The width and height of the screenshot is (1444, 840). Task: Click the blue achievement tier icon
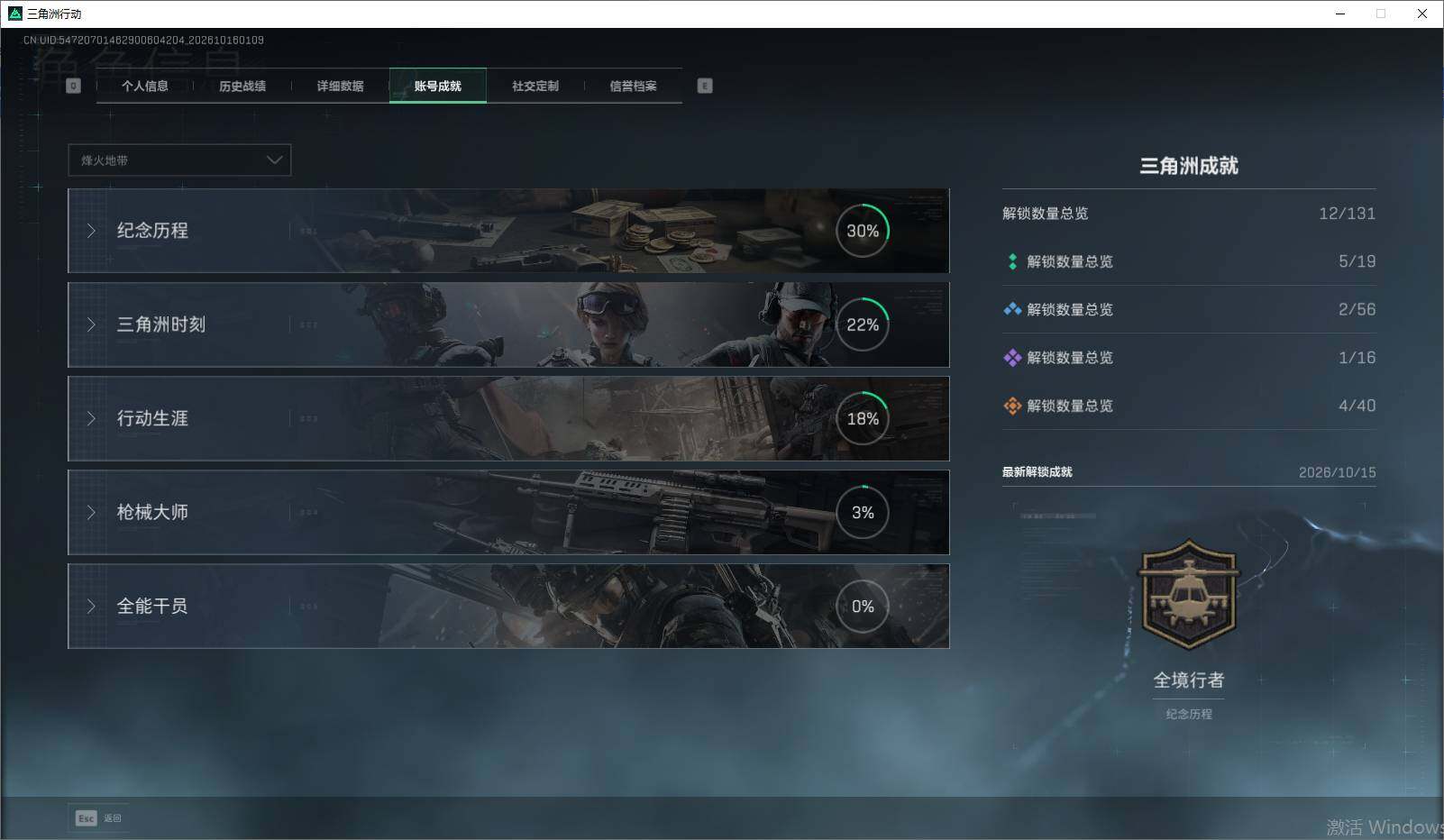pyautogui.click(x=1012, y=309)
